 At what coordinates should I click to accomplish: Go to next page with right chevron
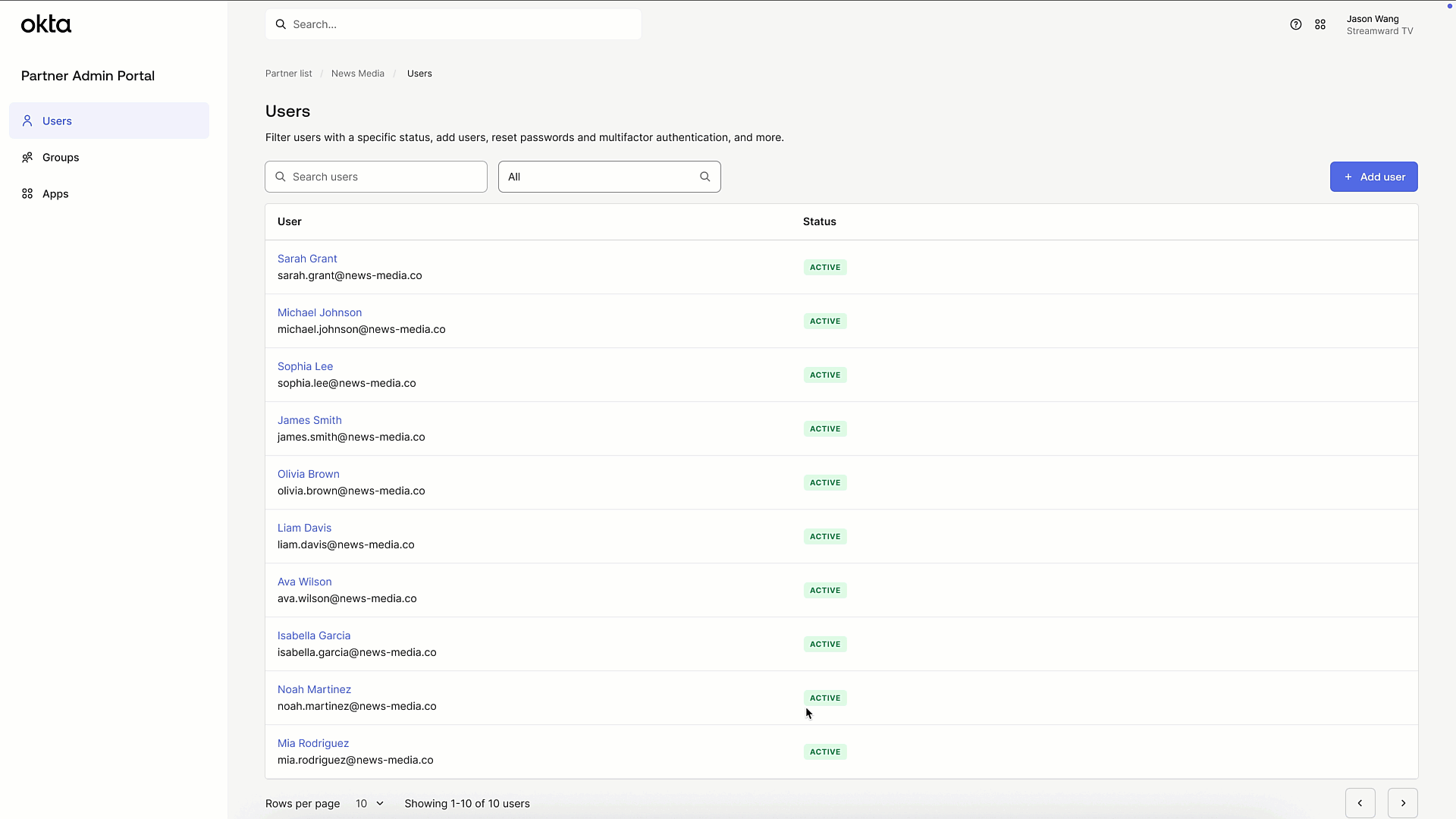coord(1403,802)
